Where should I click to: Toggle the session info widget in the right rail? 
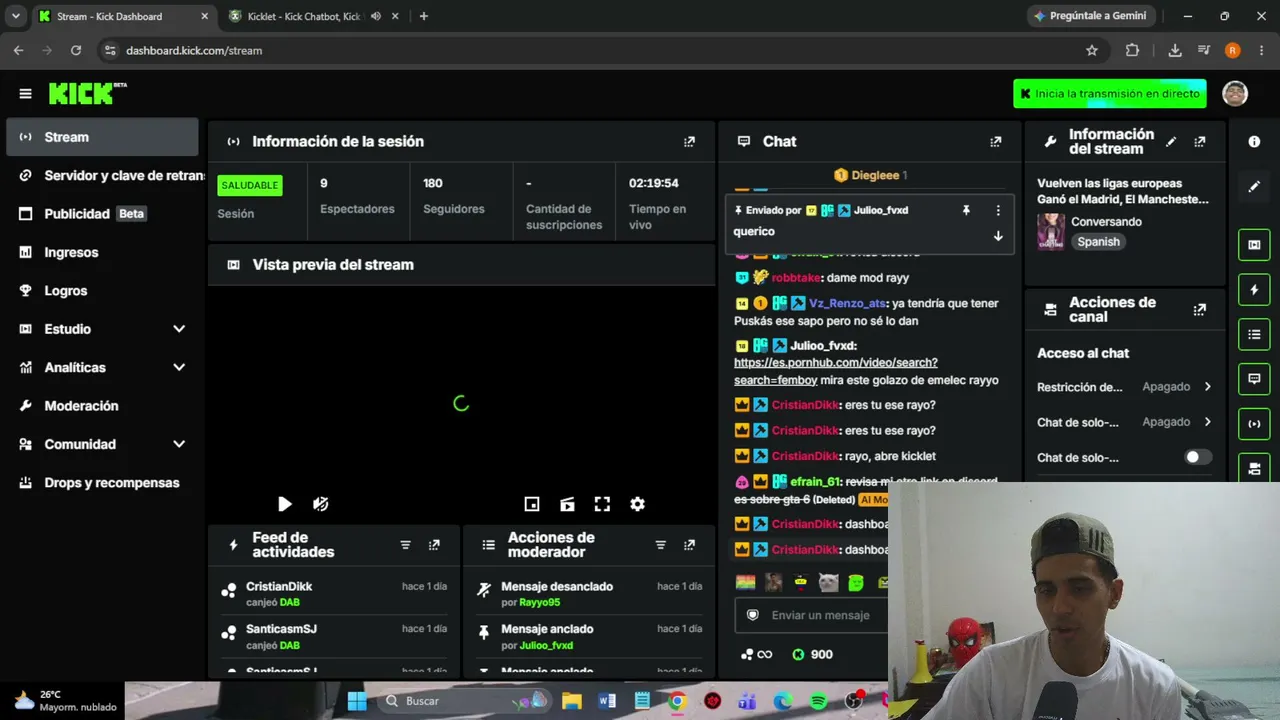pos(1254,424)
